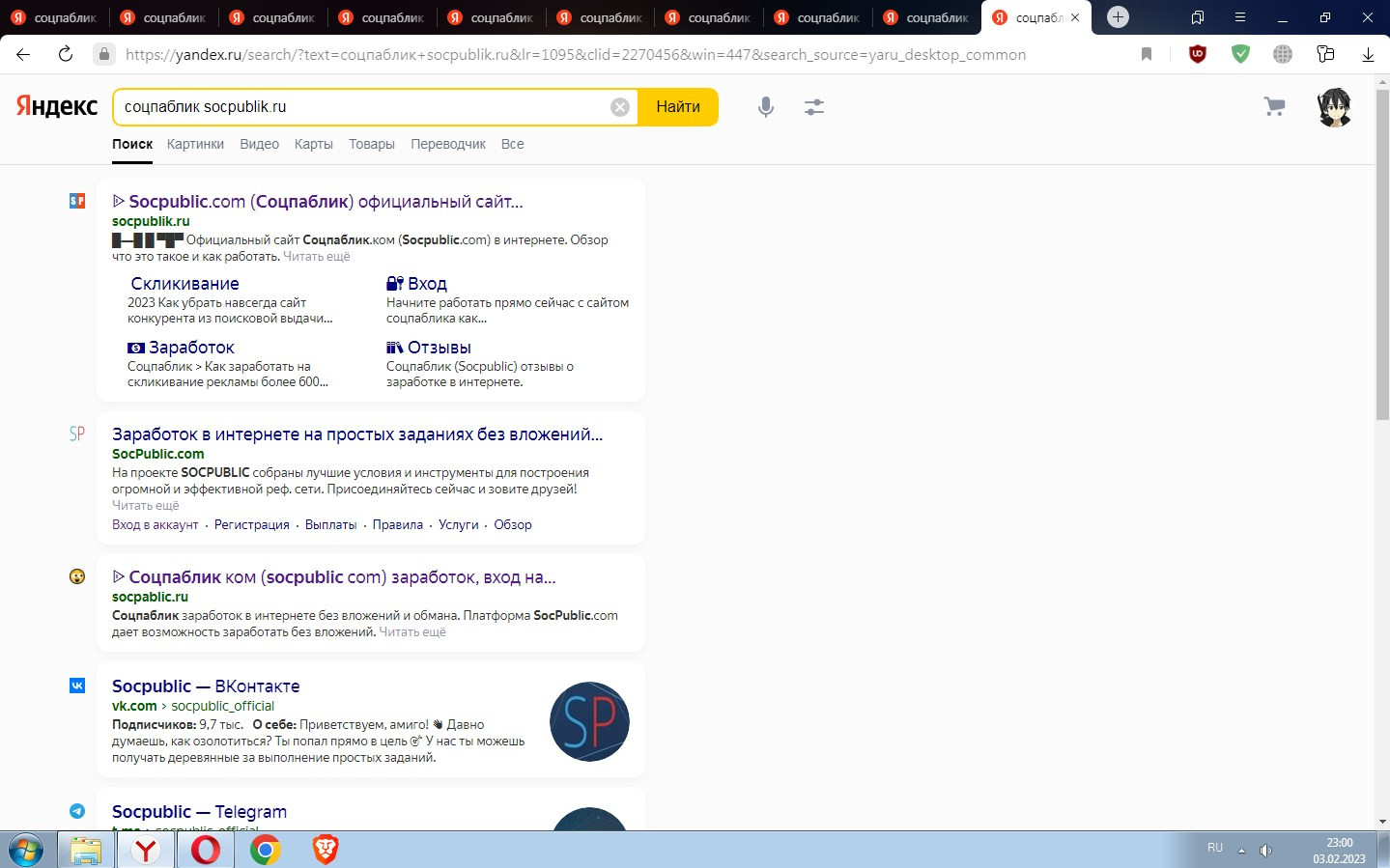Screen dimensions: 1390x868
Task: Open site security info via padlock icon
Action: (104, 54)
